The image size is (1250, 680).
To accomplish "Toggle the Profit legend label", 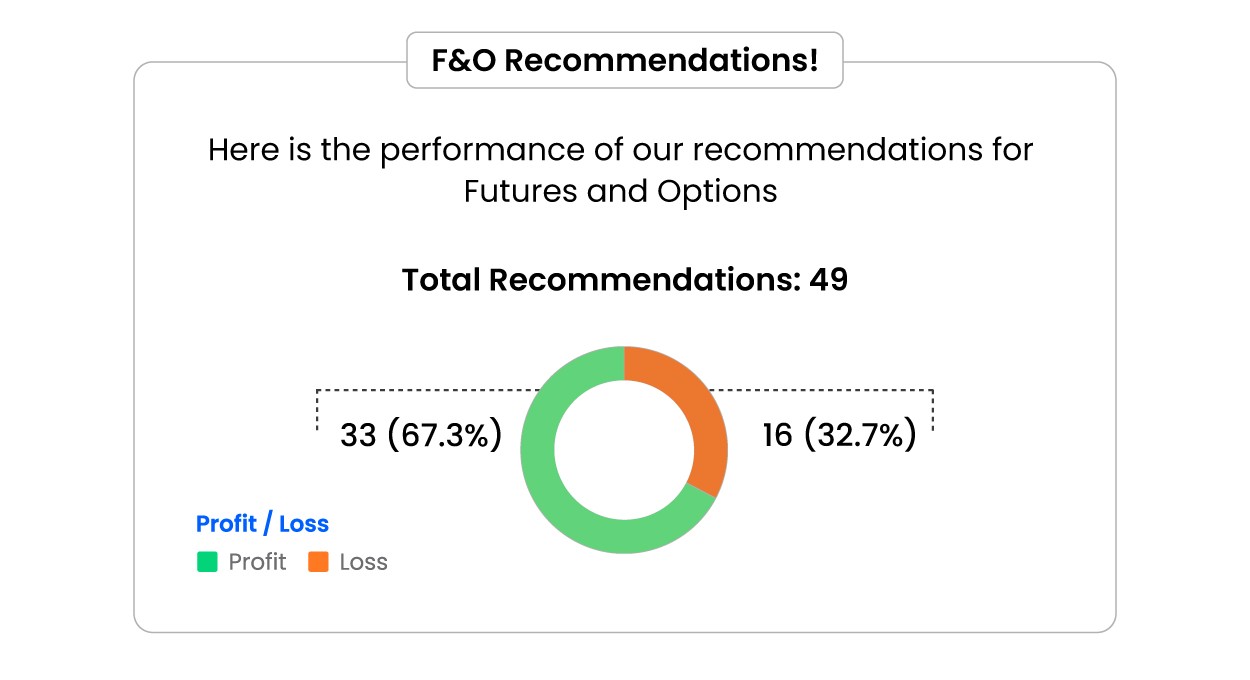I will pos(257,562).
